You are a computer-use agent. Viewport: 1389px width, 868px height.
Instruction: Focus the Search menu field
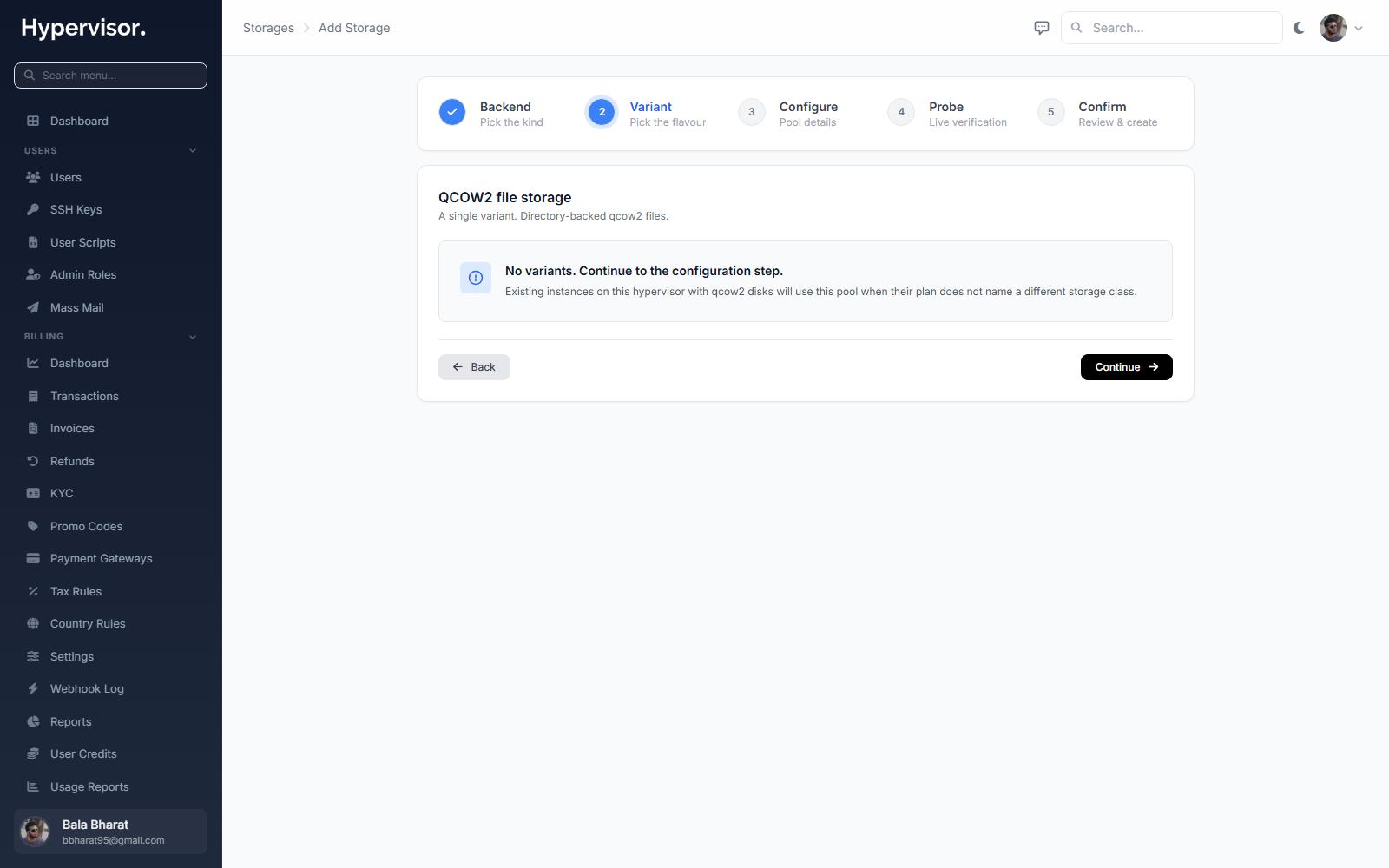tap(110, 76)
